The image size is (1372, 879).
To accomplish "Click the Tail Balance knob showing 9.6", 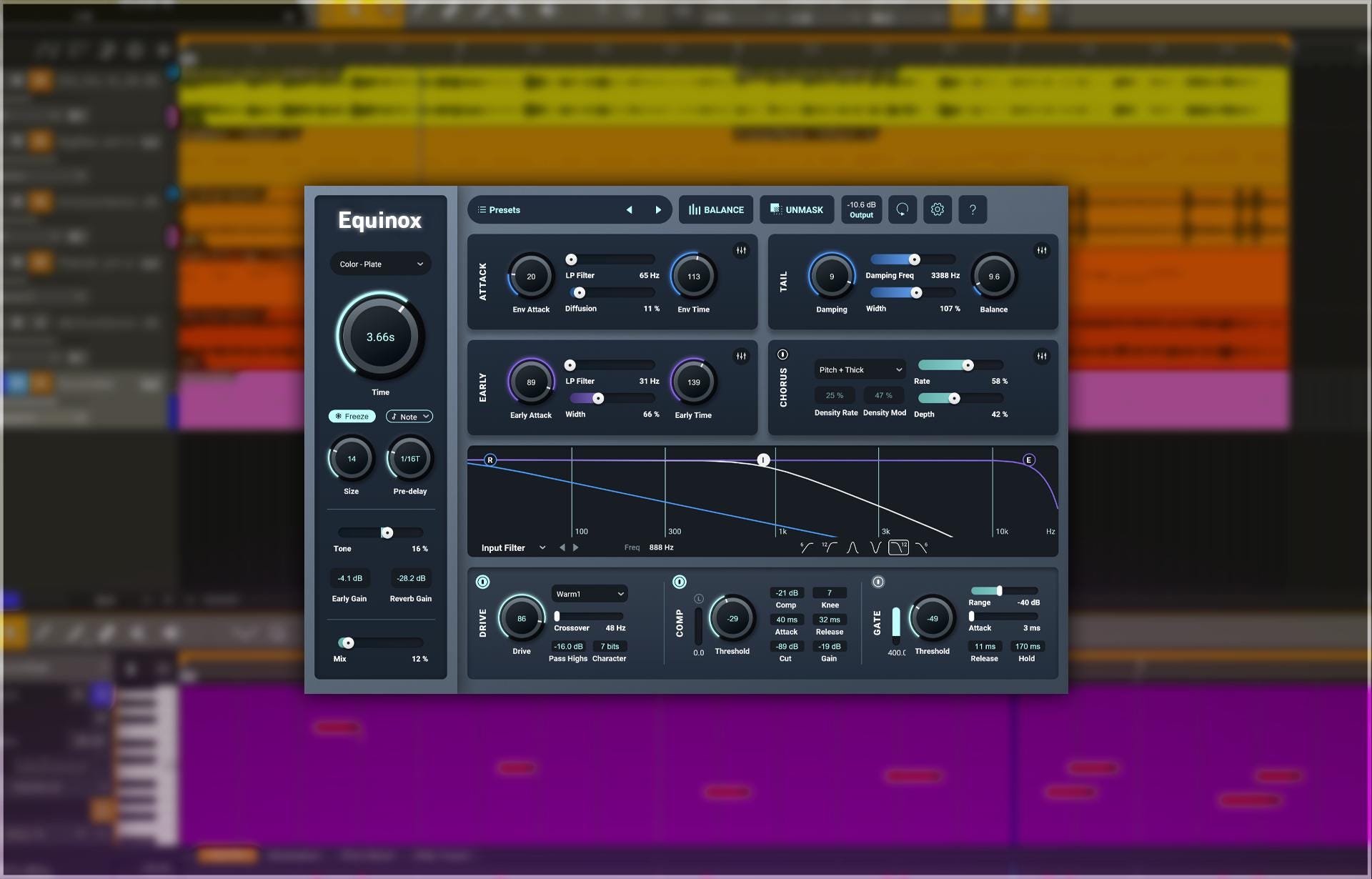I will click(994, 276).
